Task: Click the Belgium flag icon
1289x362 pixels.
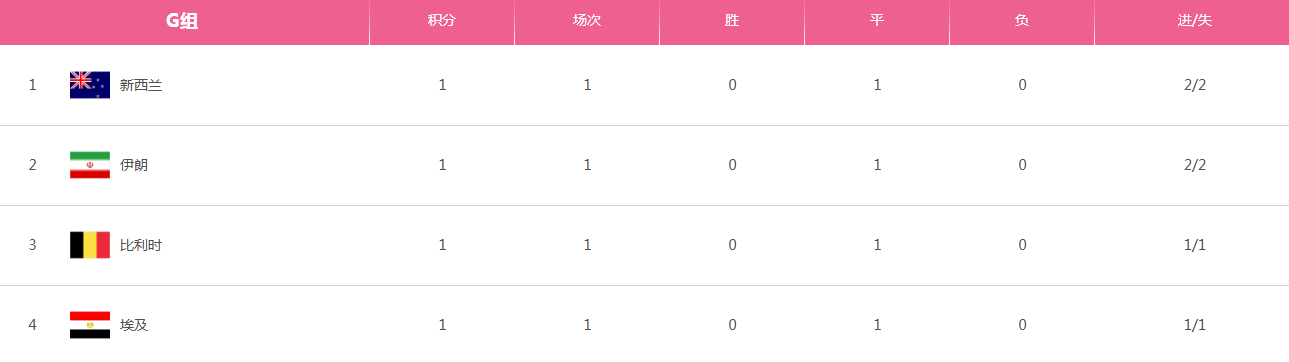Action: [90, 245]
